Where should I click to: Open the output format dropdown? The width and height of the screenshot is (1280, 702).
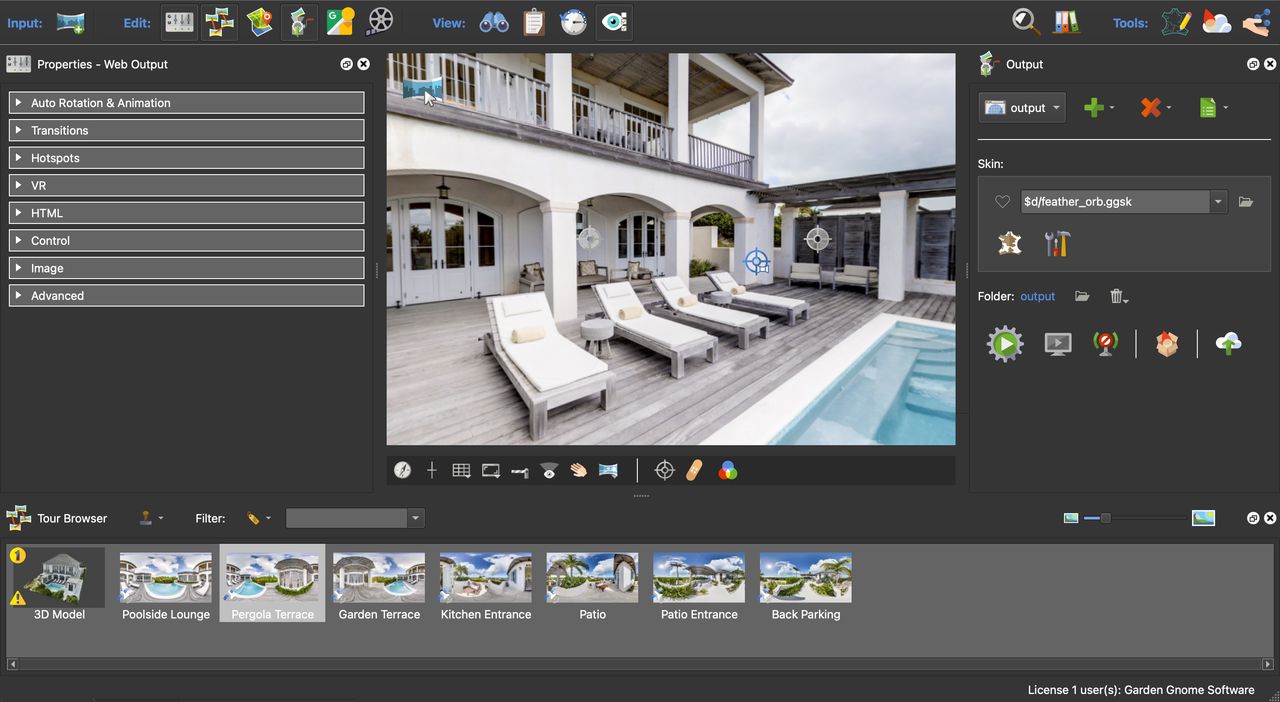[x=1022, y=108]
